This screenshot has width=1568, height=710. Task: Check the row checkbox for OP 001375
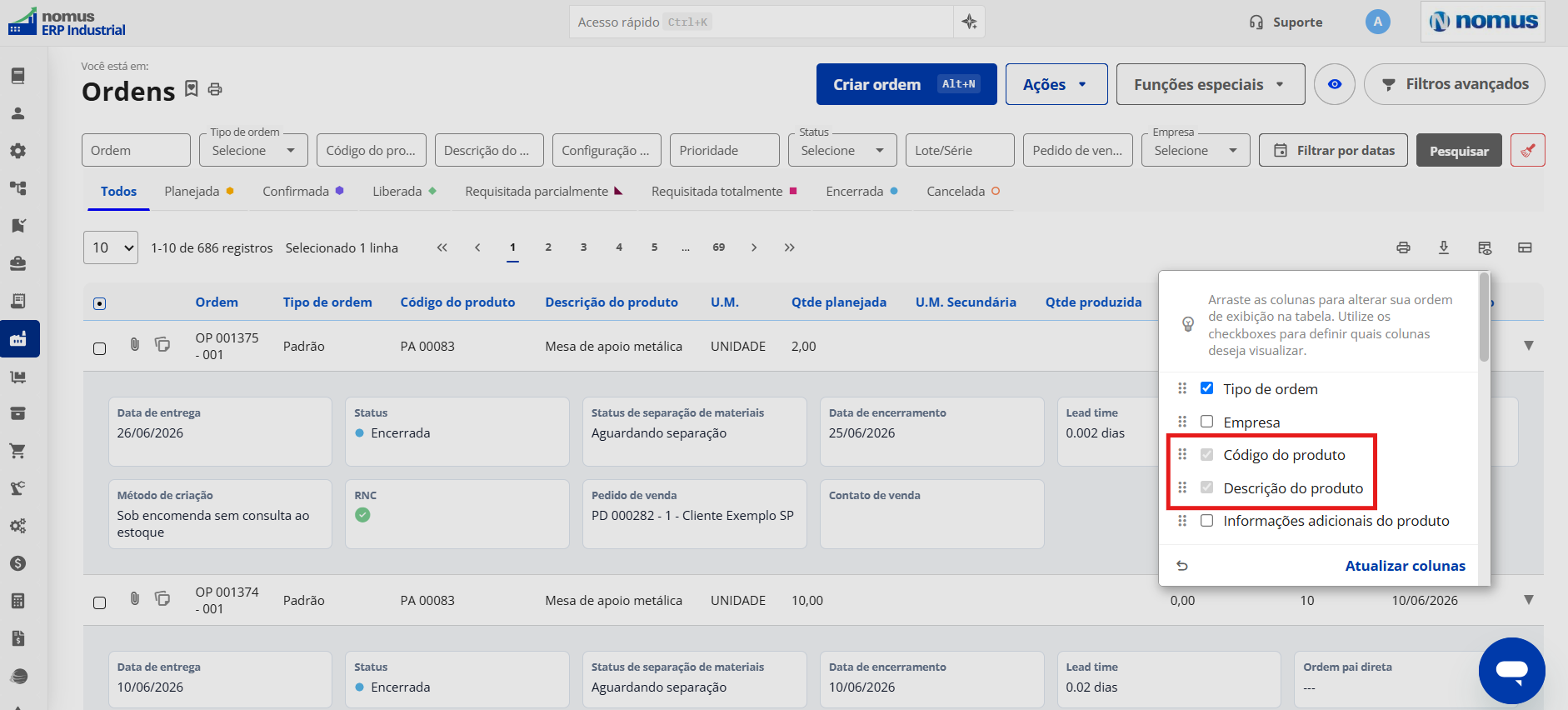click(100, 348)
